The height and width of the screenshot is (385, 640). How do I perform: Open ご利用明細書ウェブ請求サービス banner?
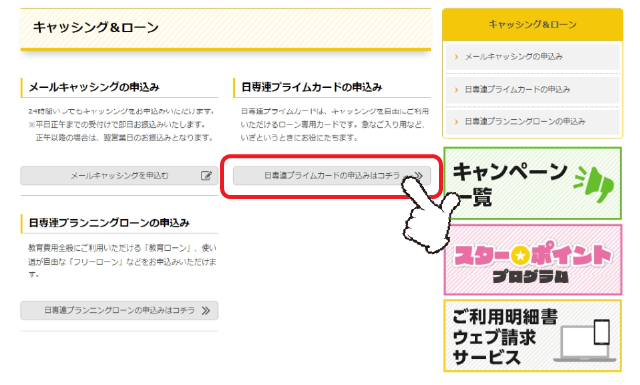pyautogui.click(x=533, y=336)
